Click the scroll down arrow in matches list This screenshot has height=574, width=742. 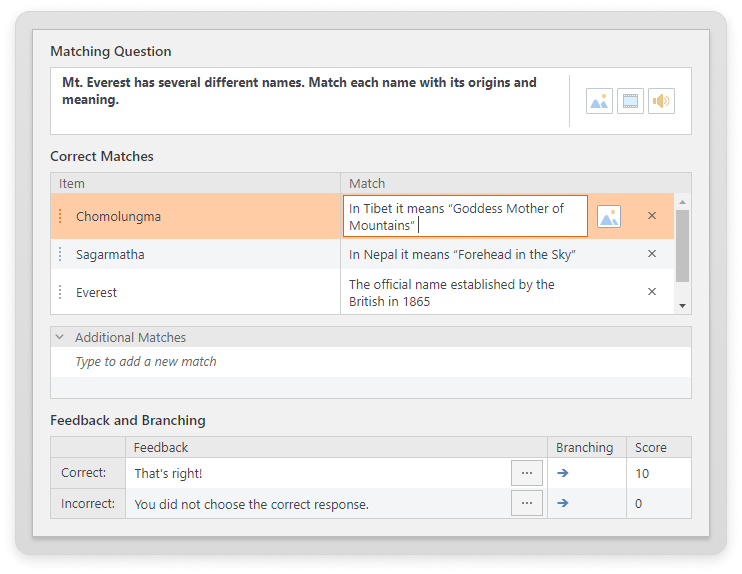click(682, 306)
